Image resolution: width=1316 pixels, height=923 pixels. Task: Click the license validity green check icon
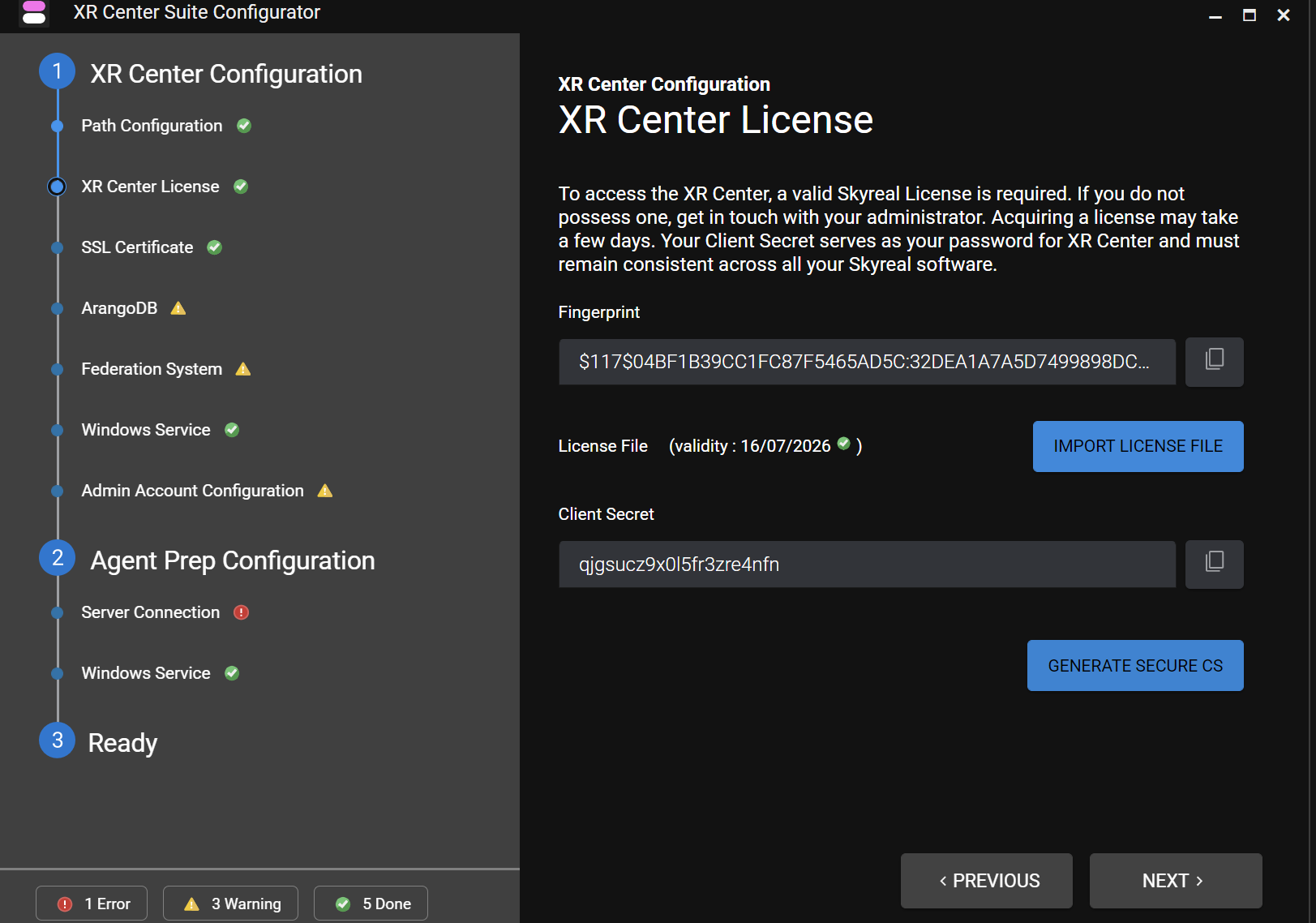(843, 444)
